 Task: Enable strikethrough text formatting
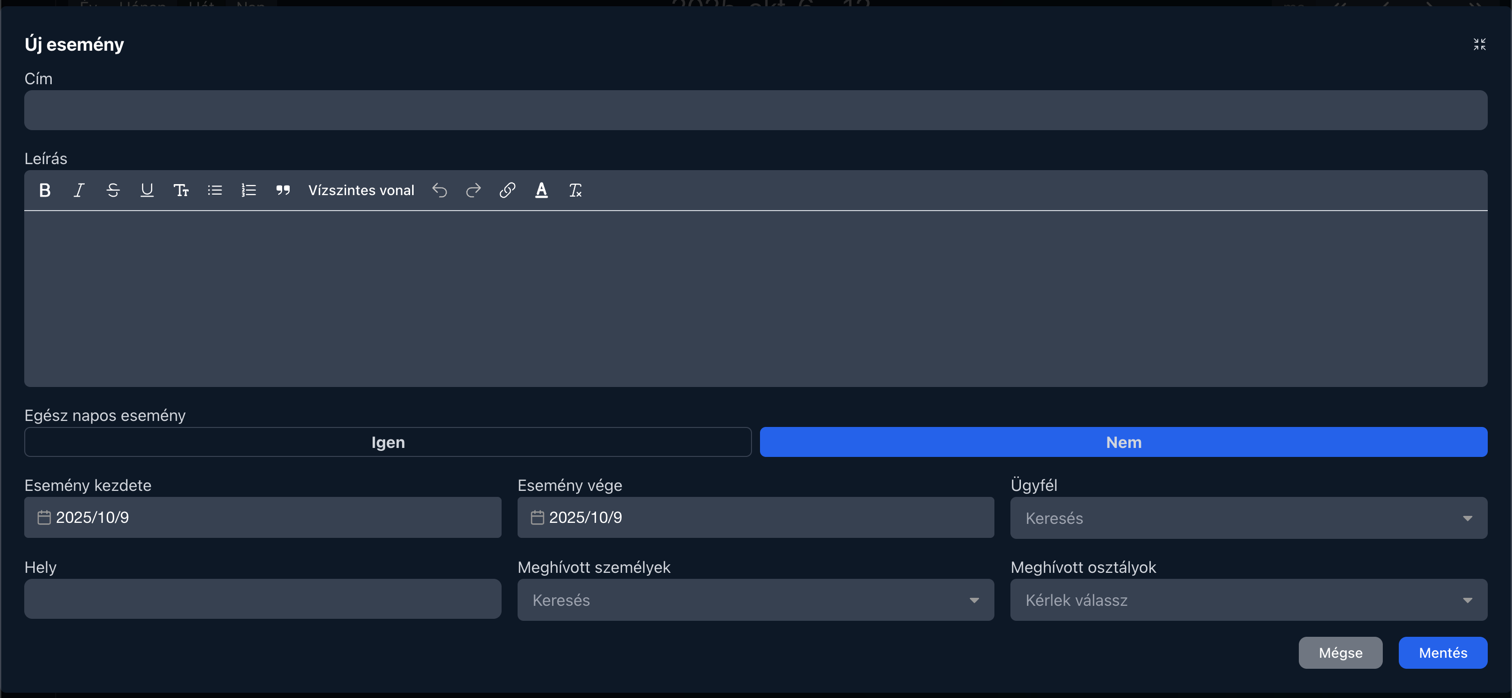click(113, 190)
